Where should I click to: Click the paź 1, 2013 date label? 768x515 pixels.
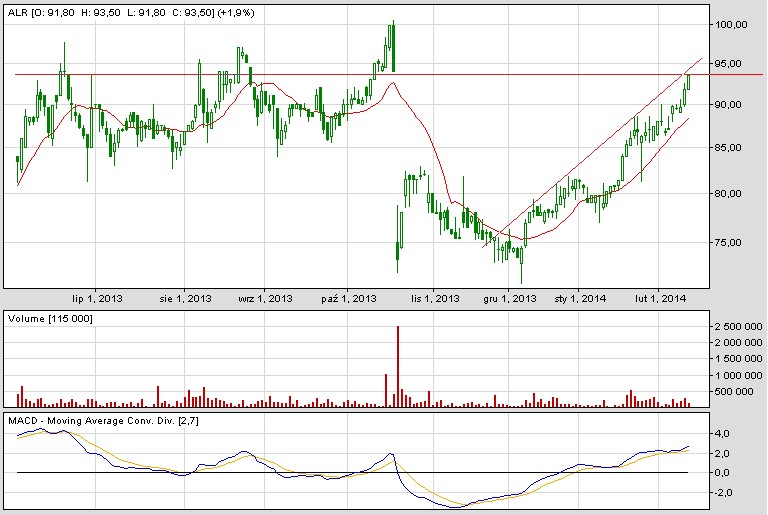tap(349, 298)
